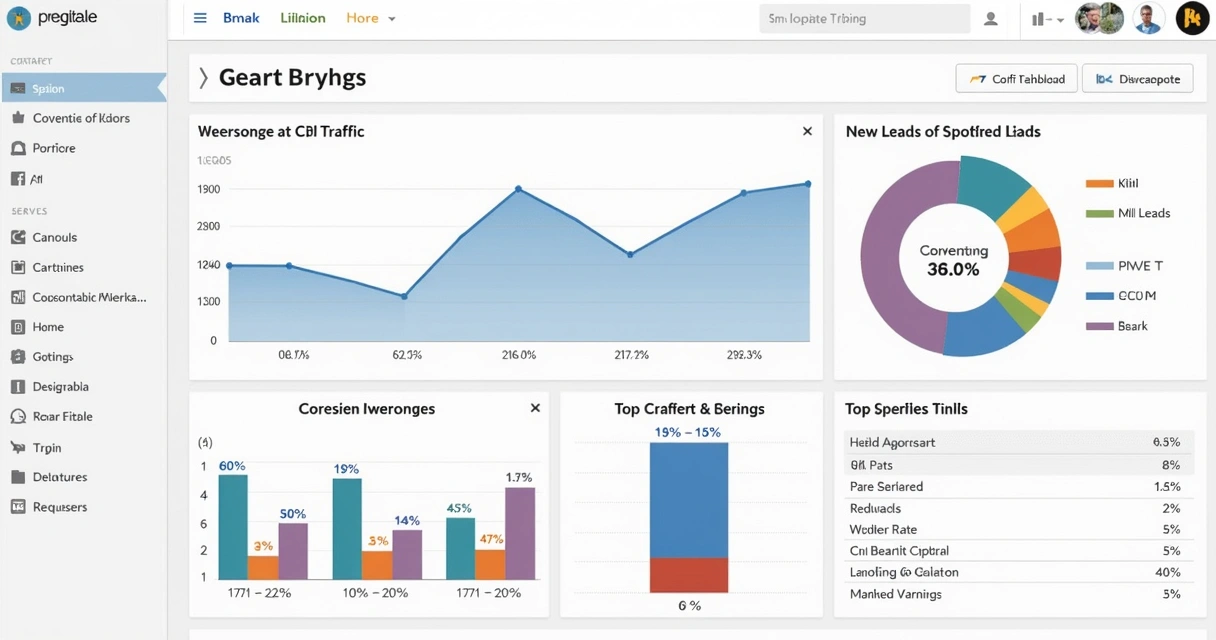Open the Lilinion menu item

click(303, 18)
